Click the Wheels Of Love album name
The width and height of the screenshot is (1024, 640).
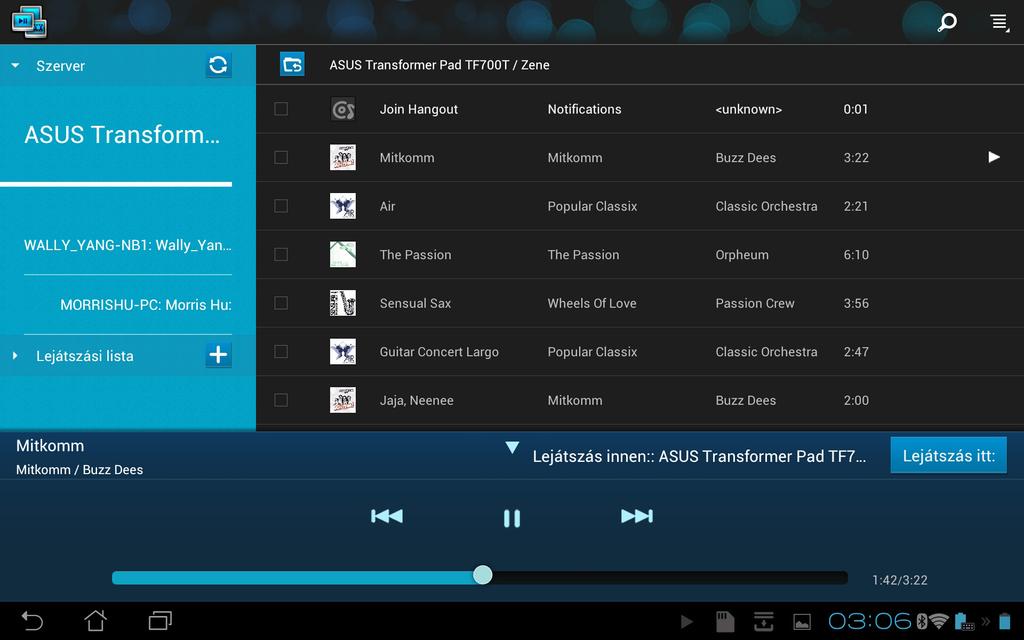(592, 303)
